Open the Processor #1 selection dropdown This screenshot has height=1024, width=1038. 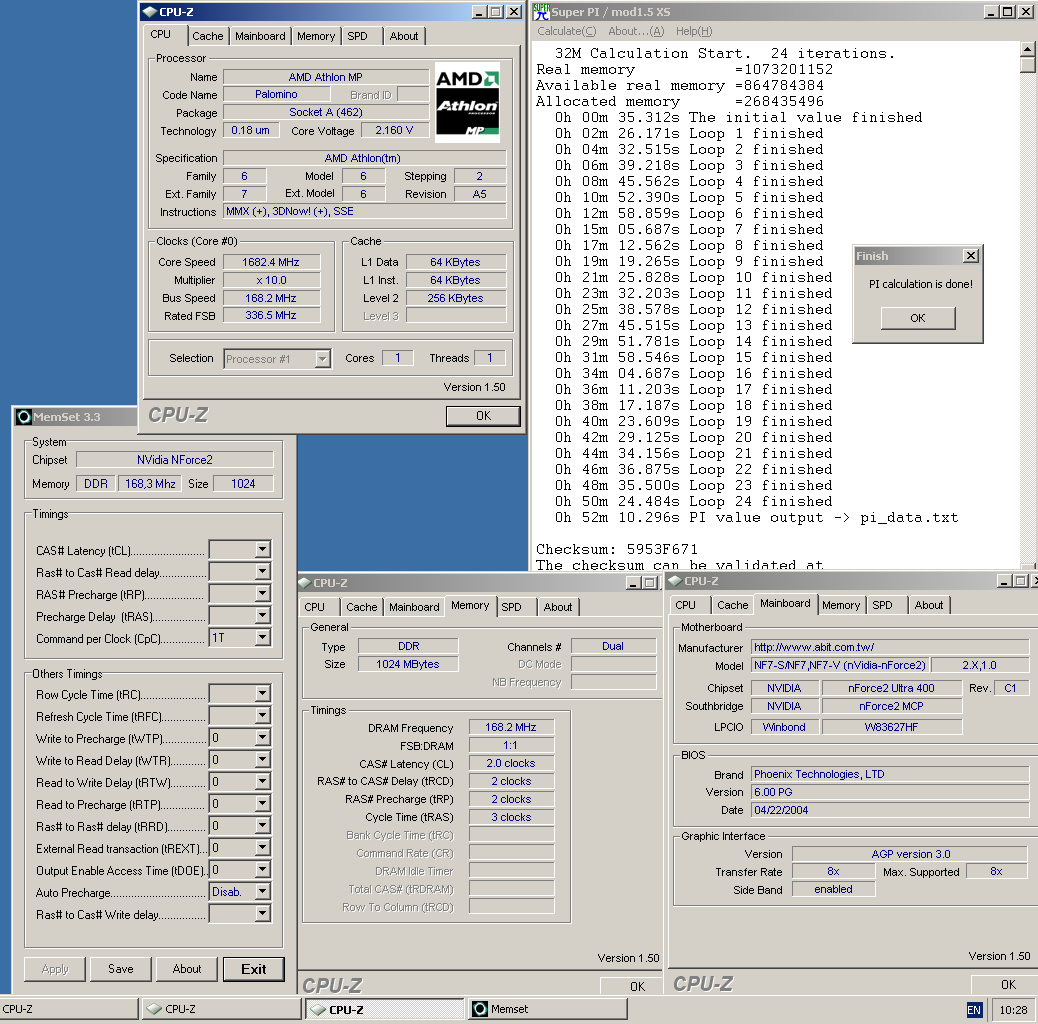(322, 359)
